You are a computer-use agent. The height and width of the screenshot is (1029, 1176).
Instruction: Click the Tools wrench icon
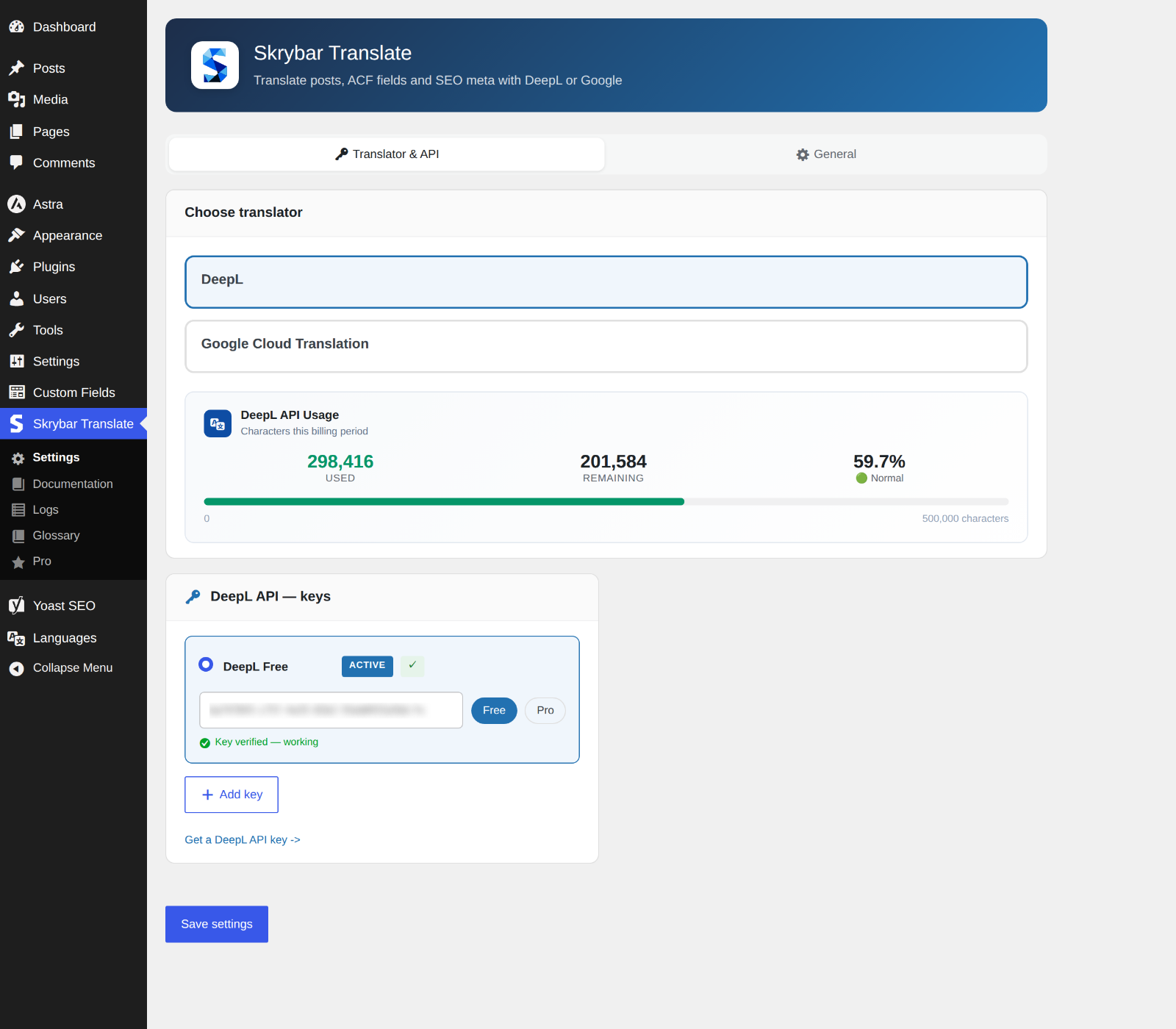pyautogui.click(x=16, y=330)
